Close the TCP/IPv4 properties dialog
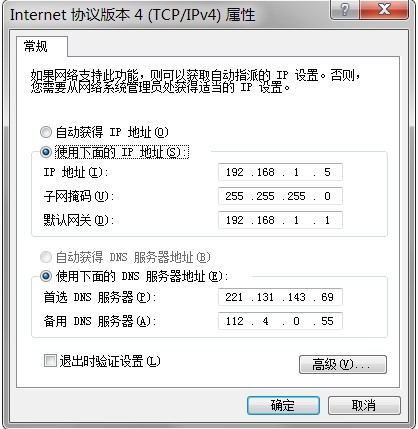Viewport: 418px width, 429px height. (x=384, y=9)
